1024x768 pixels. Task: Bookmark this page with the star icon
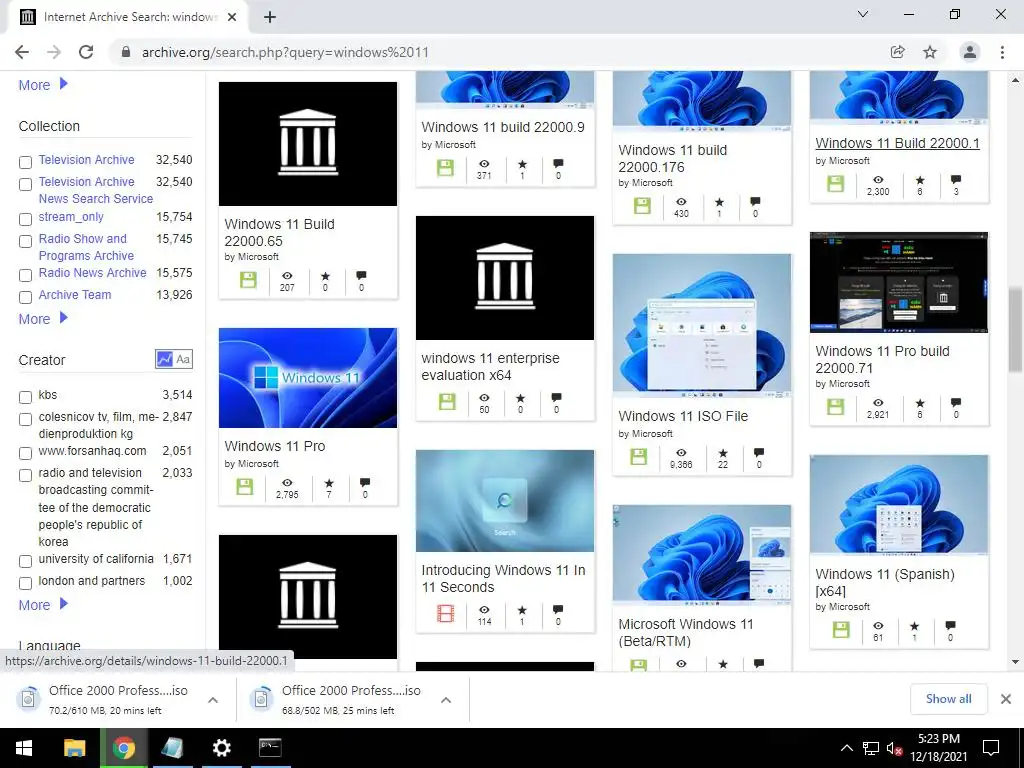[x=930, y=52]
